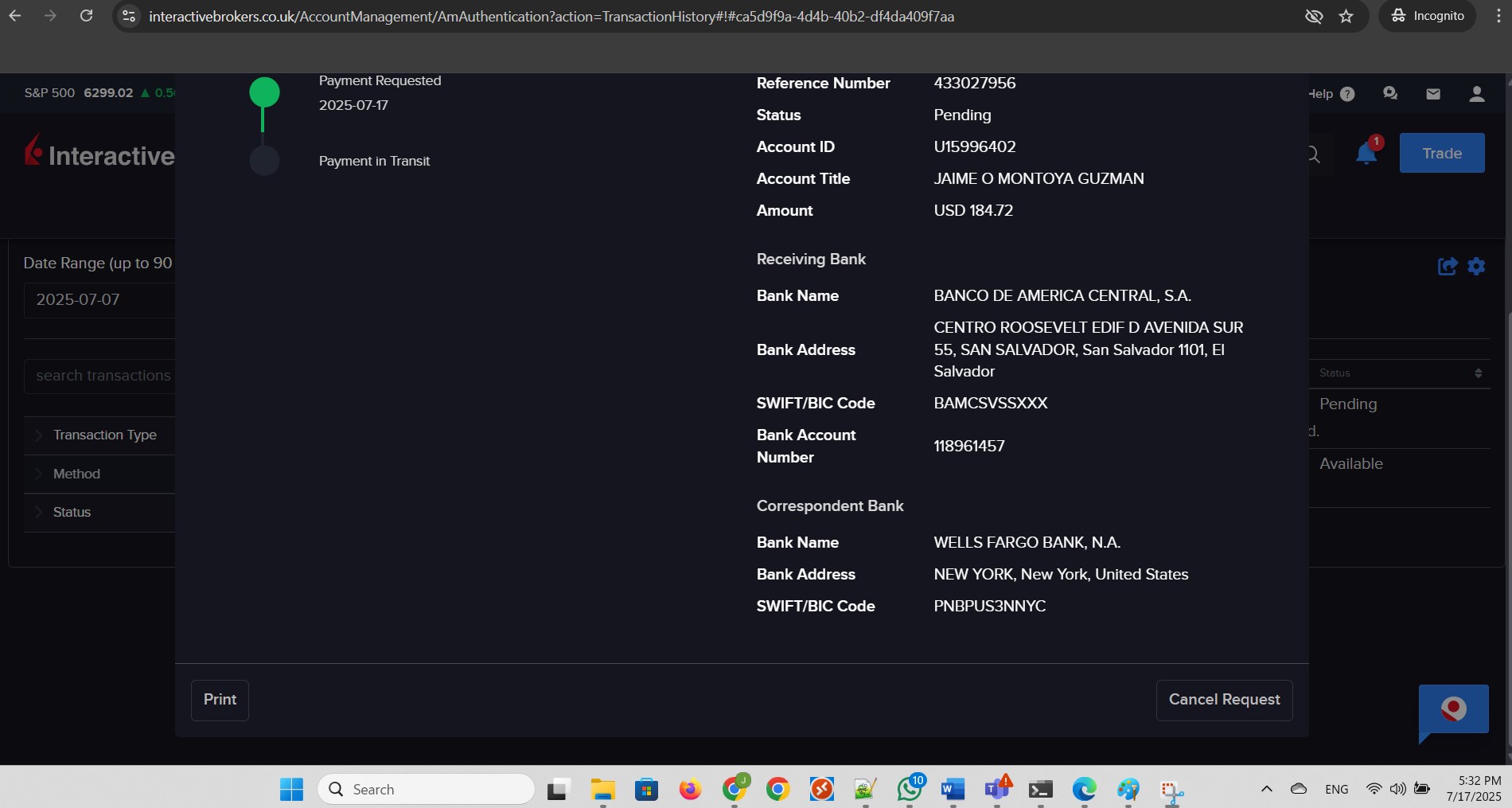Click the green Payment Requested step marker
Screen dimensions: 1512x808
point(264,92)
